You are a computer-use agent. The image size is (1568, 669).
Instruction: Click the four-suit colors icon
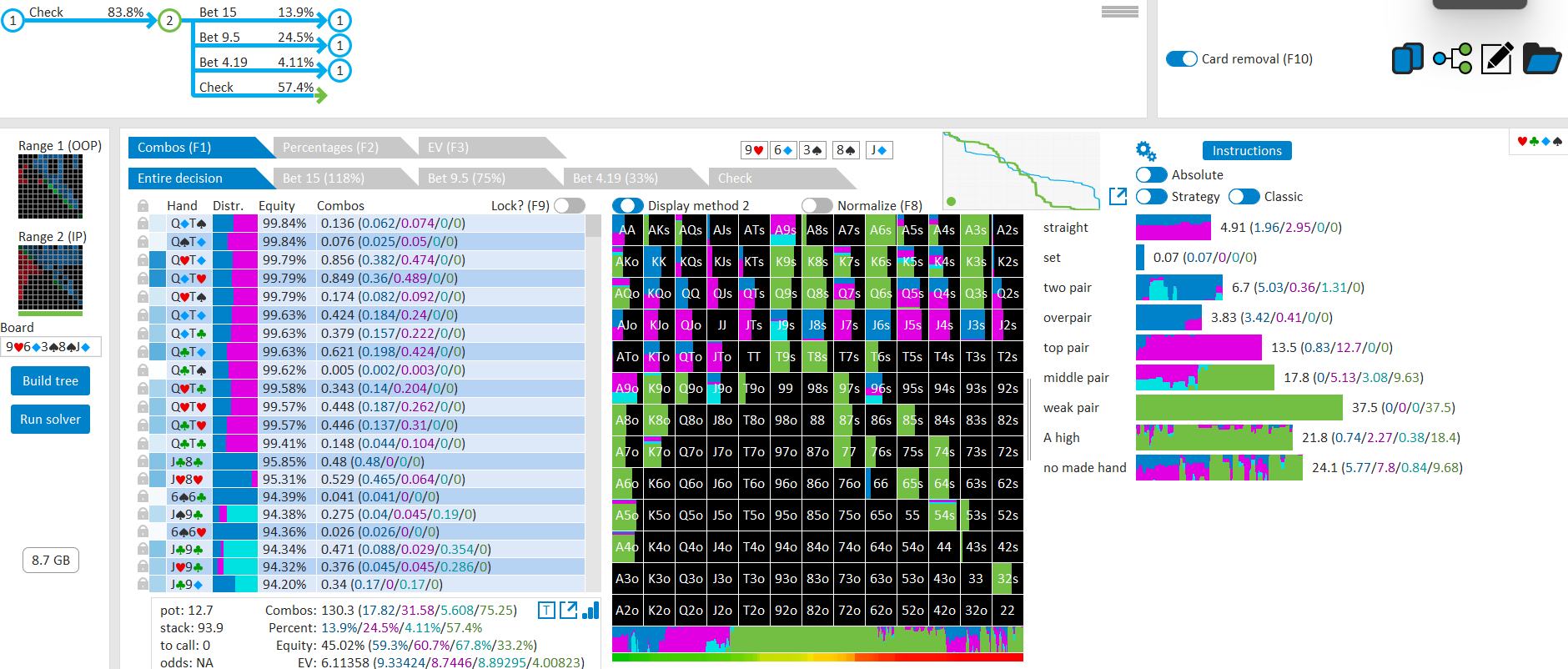1539,141
